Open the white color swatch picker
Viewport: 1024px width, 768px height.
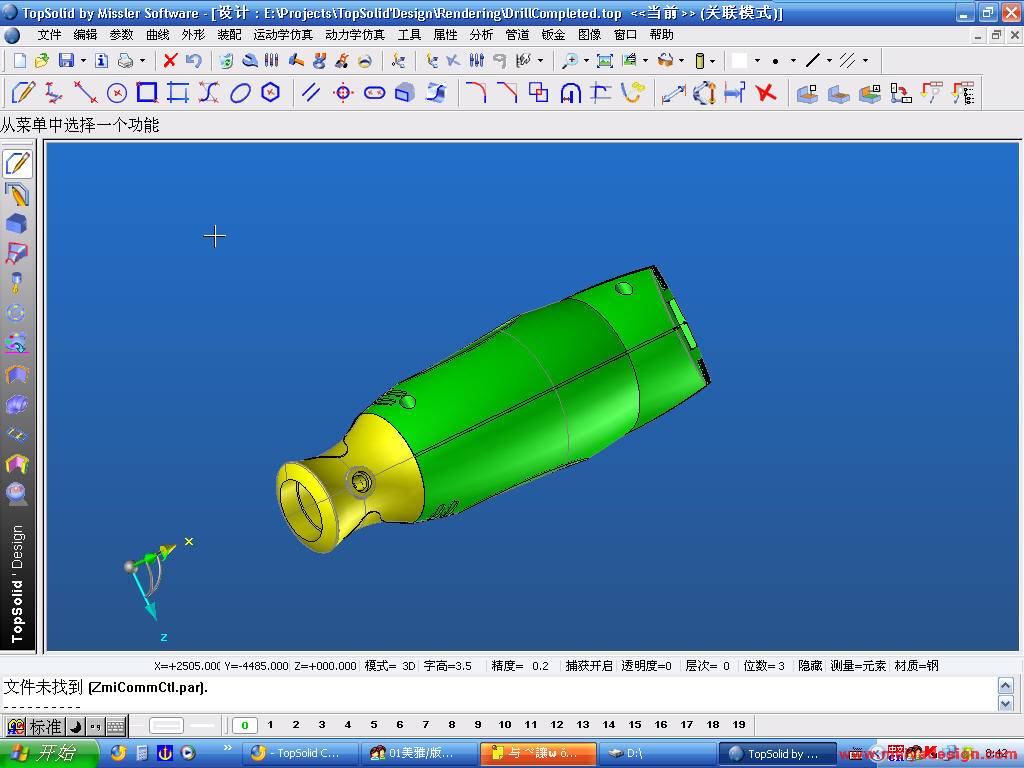739,61
